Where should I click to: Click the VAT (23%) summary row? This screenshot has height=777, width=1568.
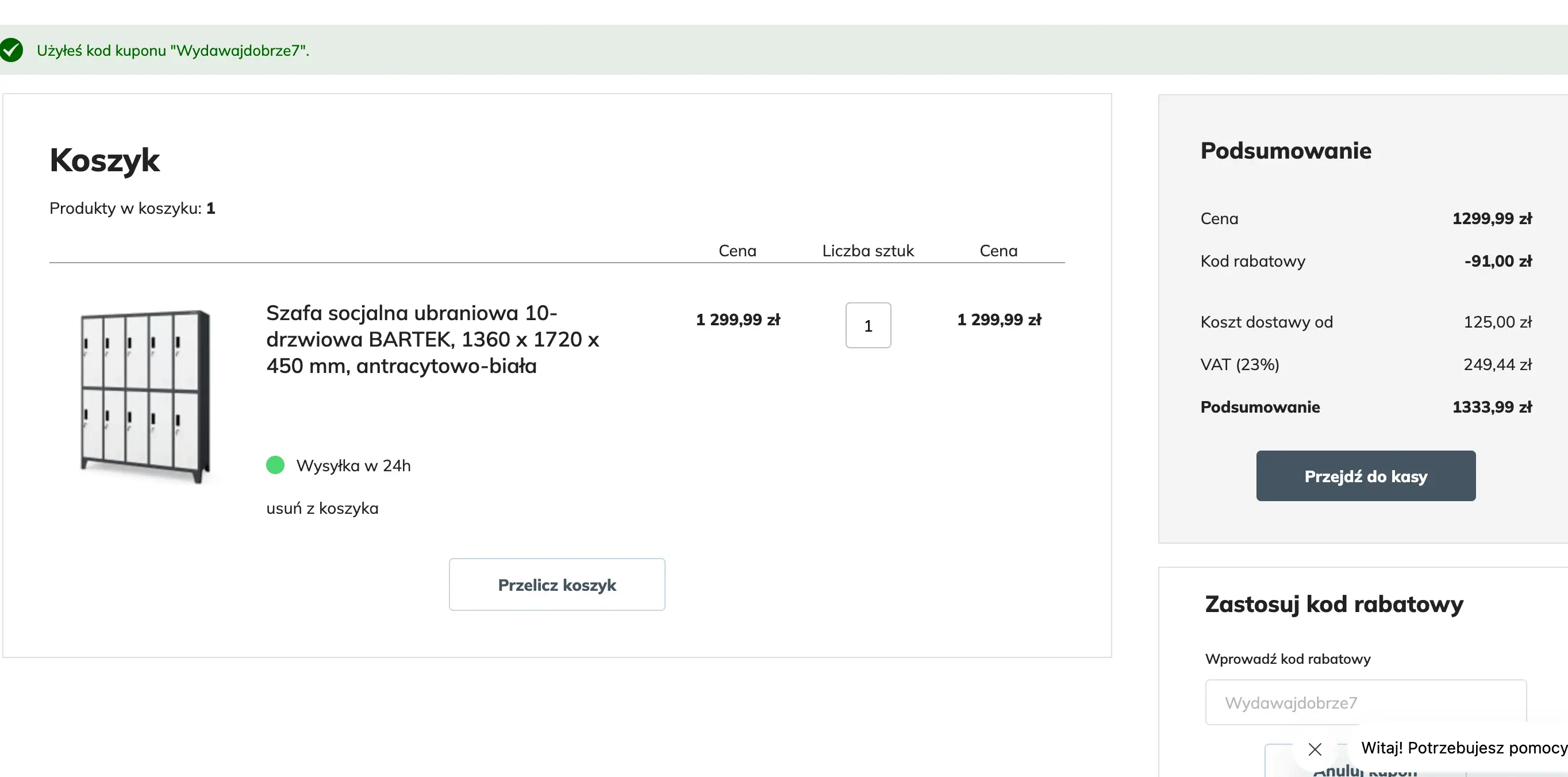tap(1239, 364)
